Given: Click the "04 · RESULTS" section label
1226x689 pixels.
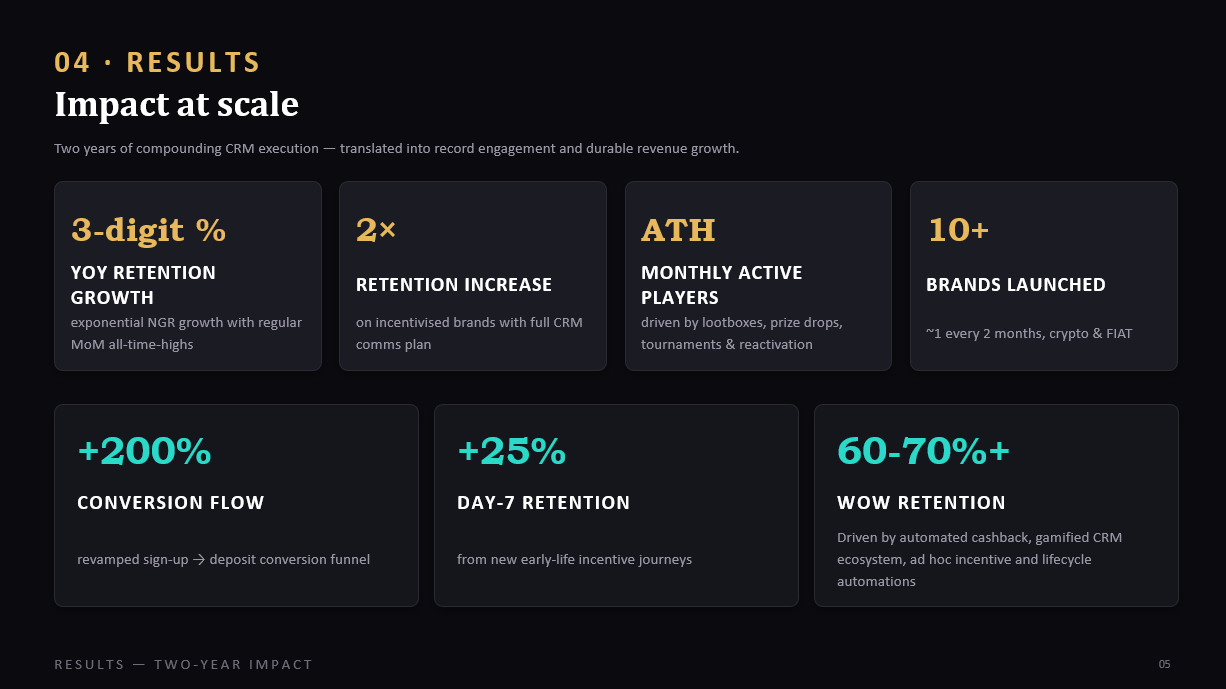Looking at the screenshot, I should [x=157, y=63].
